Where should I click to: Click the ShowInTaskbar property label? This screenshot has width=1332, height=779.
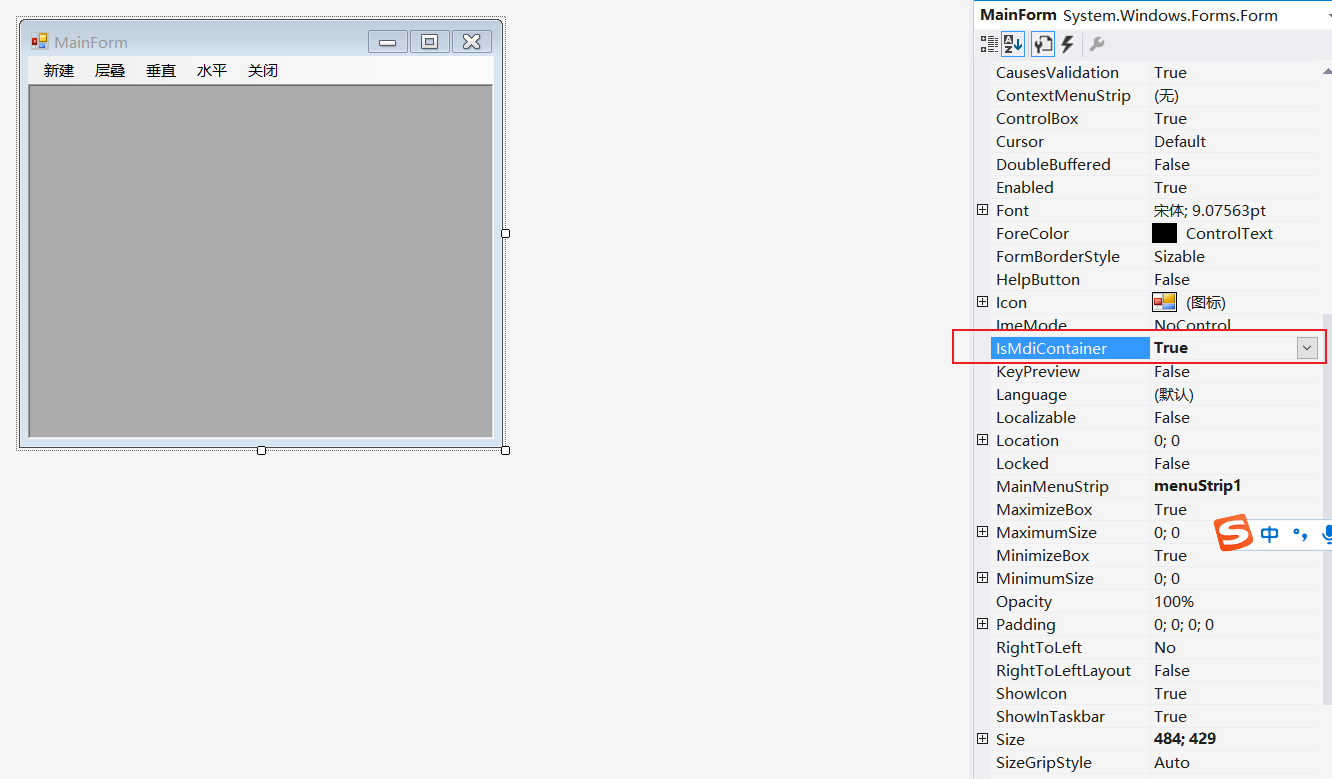click(x=1050, y=716)
